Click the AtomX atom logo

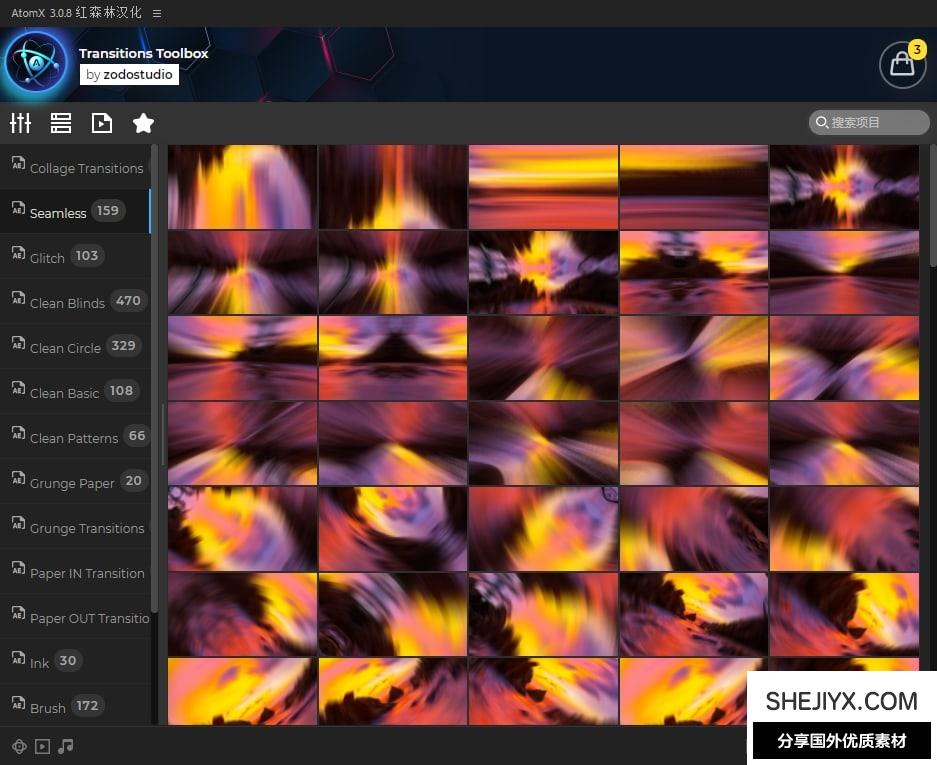(36, 63)
